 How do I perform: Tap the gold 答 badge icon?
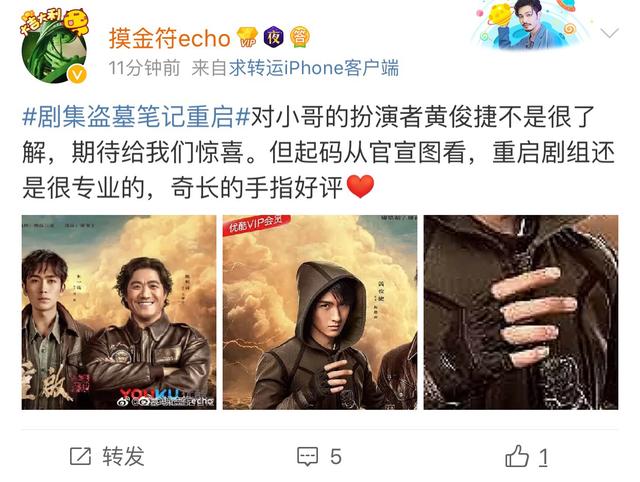click(x=300, y=37)
